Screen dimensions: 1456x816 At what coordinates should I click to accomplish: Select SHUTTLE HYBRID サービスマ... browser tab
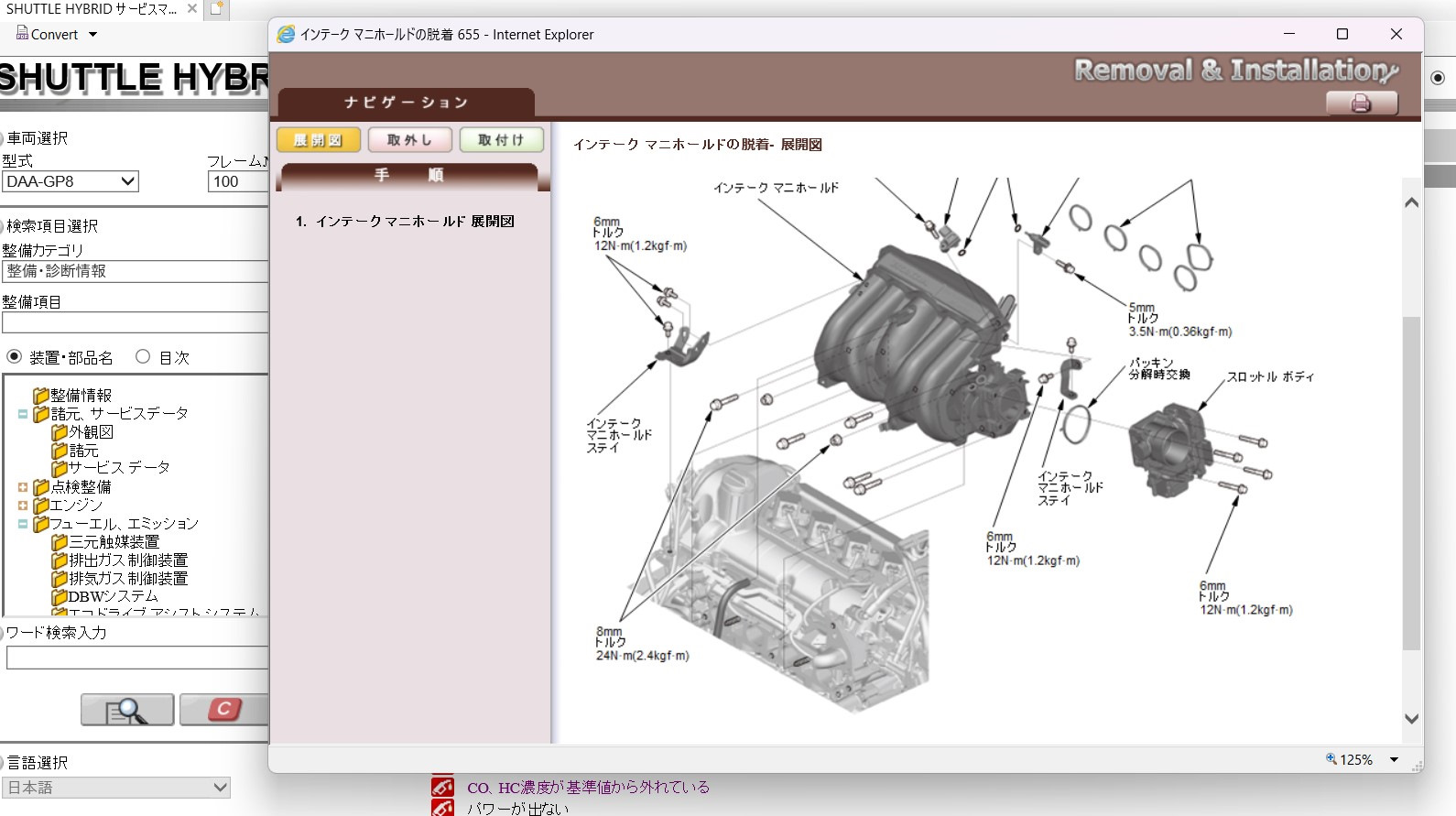[x=92, y=9]
